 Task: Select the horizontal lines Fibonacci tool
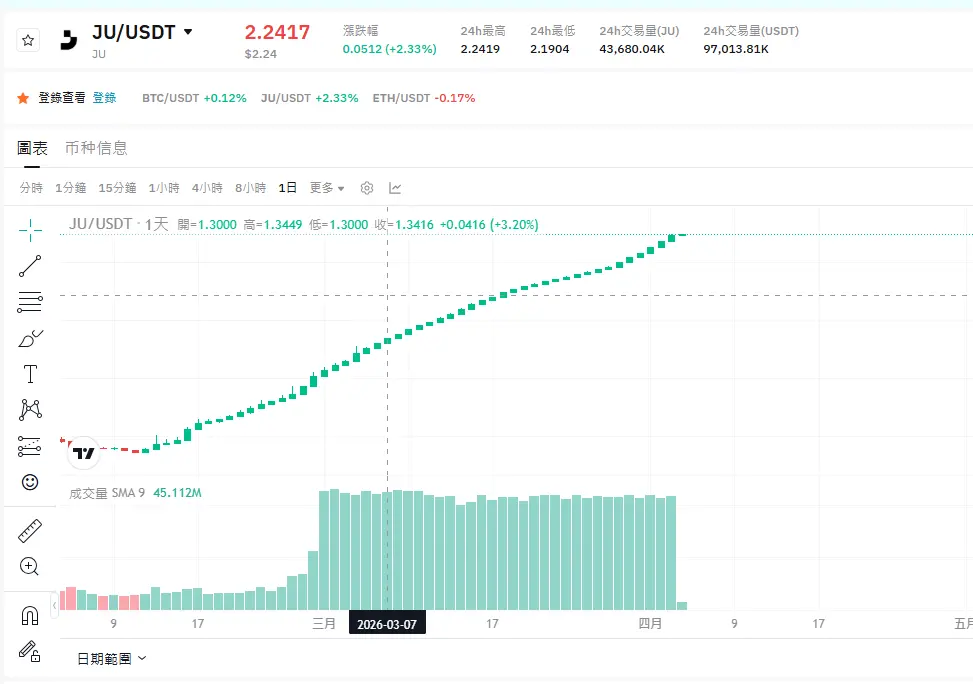[x=30, y=302]
